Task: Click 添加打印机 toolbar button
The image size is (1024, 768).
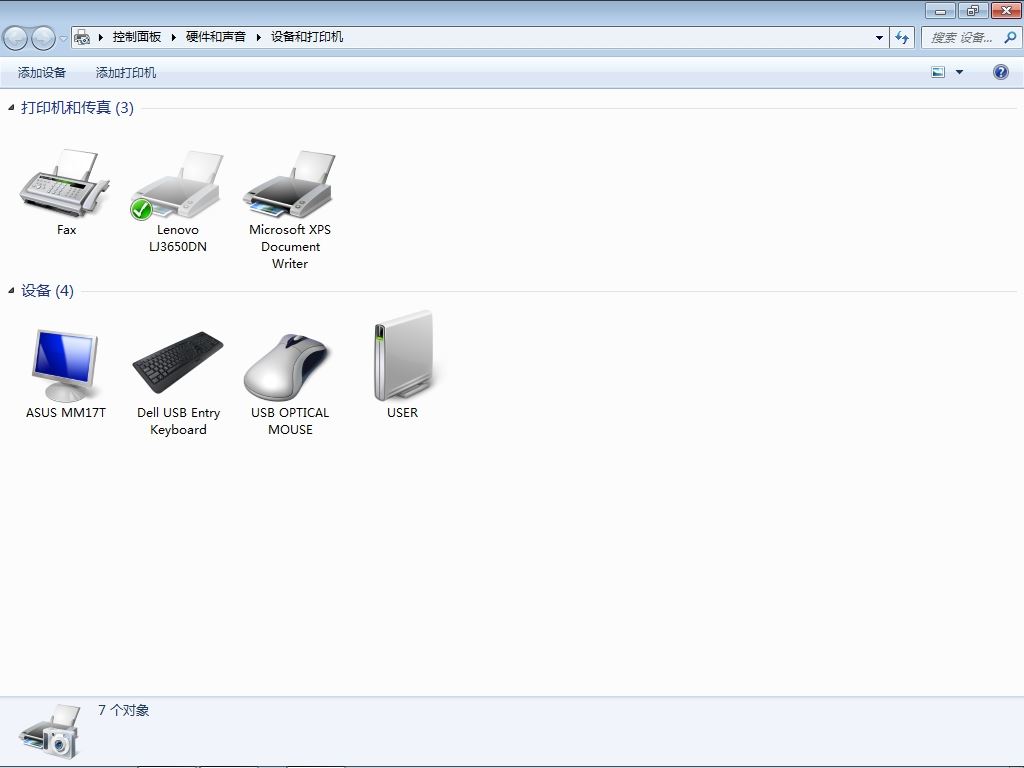Action: [126, 72]
